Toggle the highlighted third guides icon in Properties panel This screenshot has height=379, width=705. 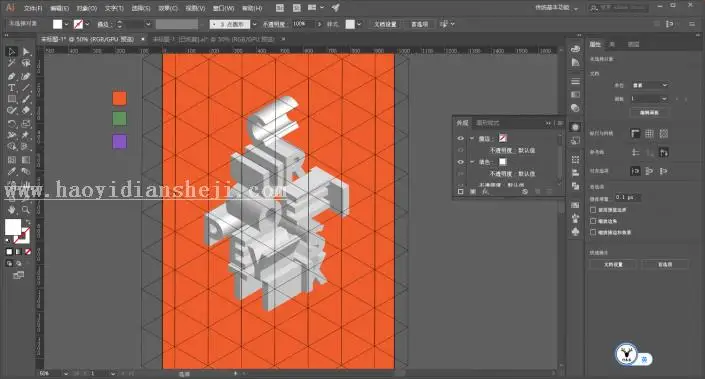(x=664, y=153)
